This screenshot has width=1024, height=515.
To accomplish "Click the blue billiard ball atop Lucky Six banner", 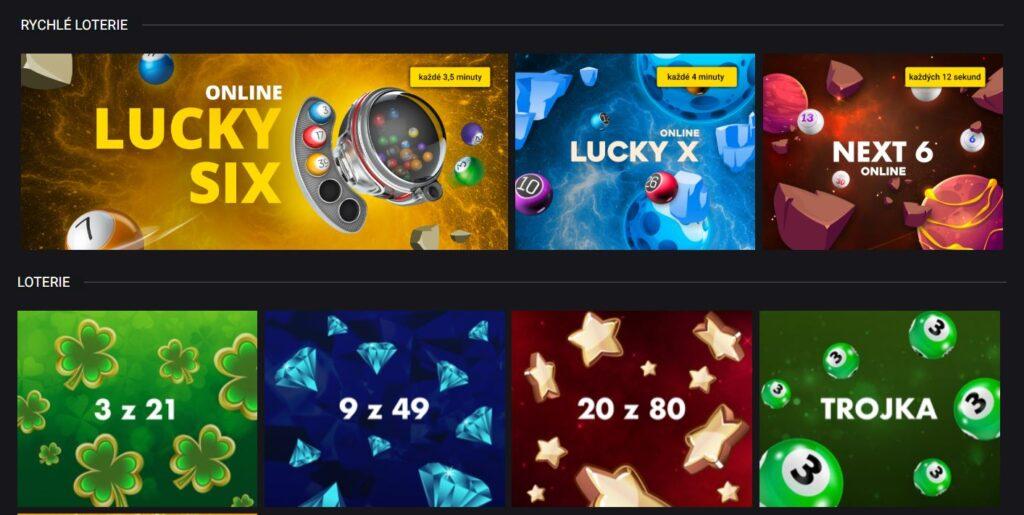I will 157,68.
